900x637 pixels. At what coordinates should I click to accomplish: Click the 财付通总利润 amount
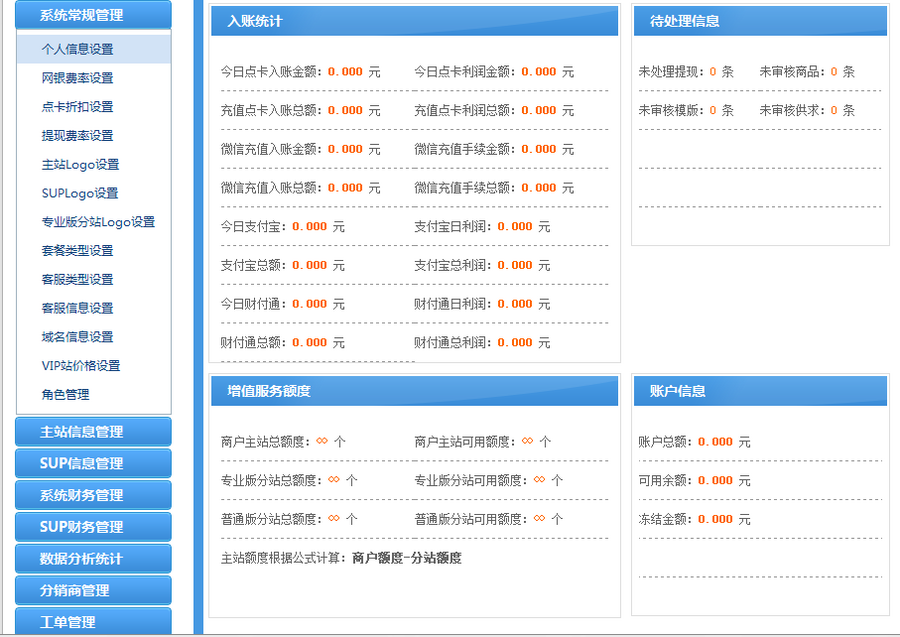(x=515, y=343)
